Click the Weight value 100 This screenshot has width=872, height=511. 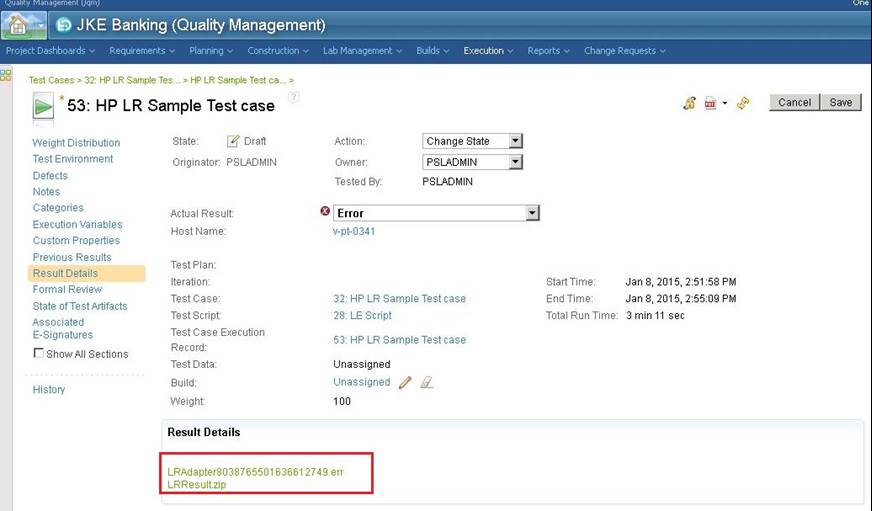coord(341,401)
